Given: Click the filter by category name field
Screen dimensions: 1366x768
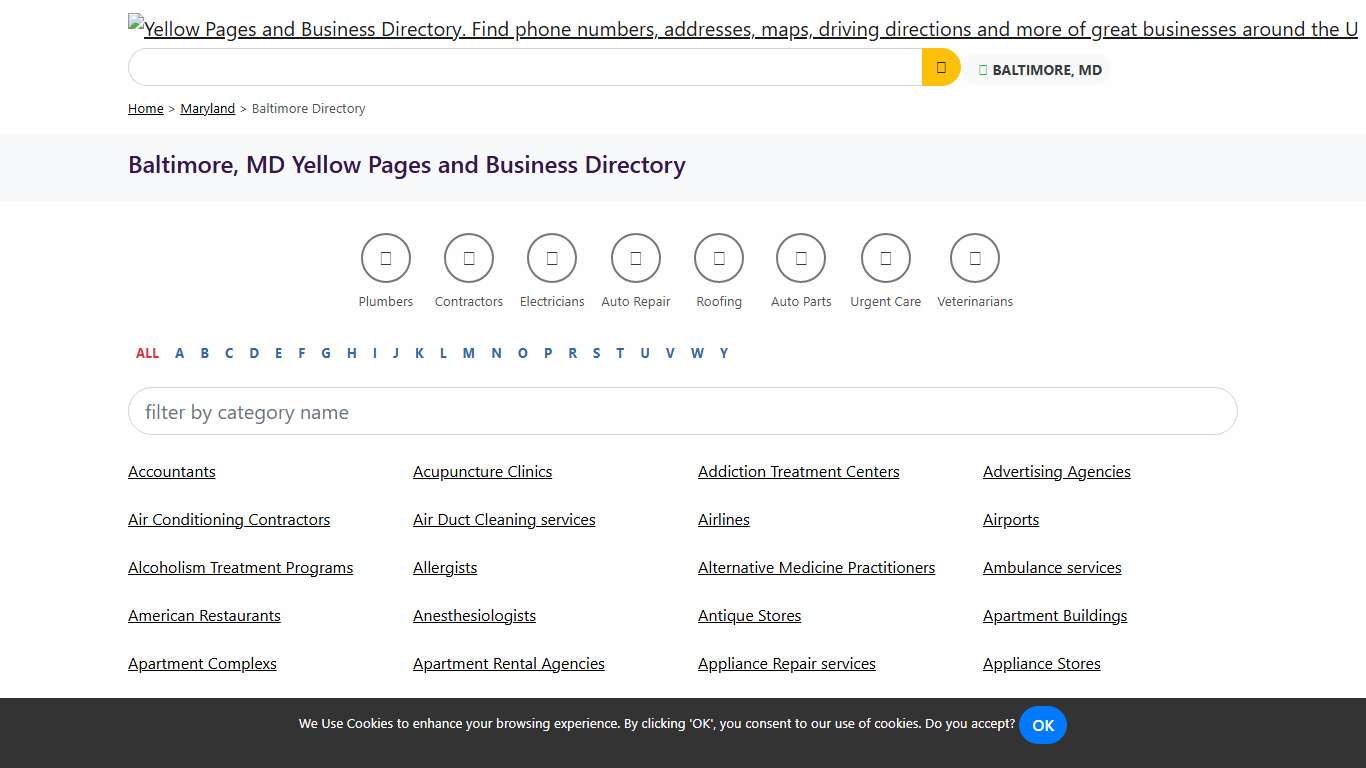Looking at the screenshot, I should click(x=683, y=411).
